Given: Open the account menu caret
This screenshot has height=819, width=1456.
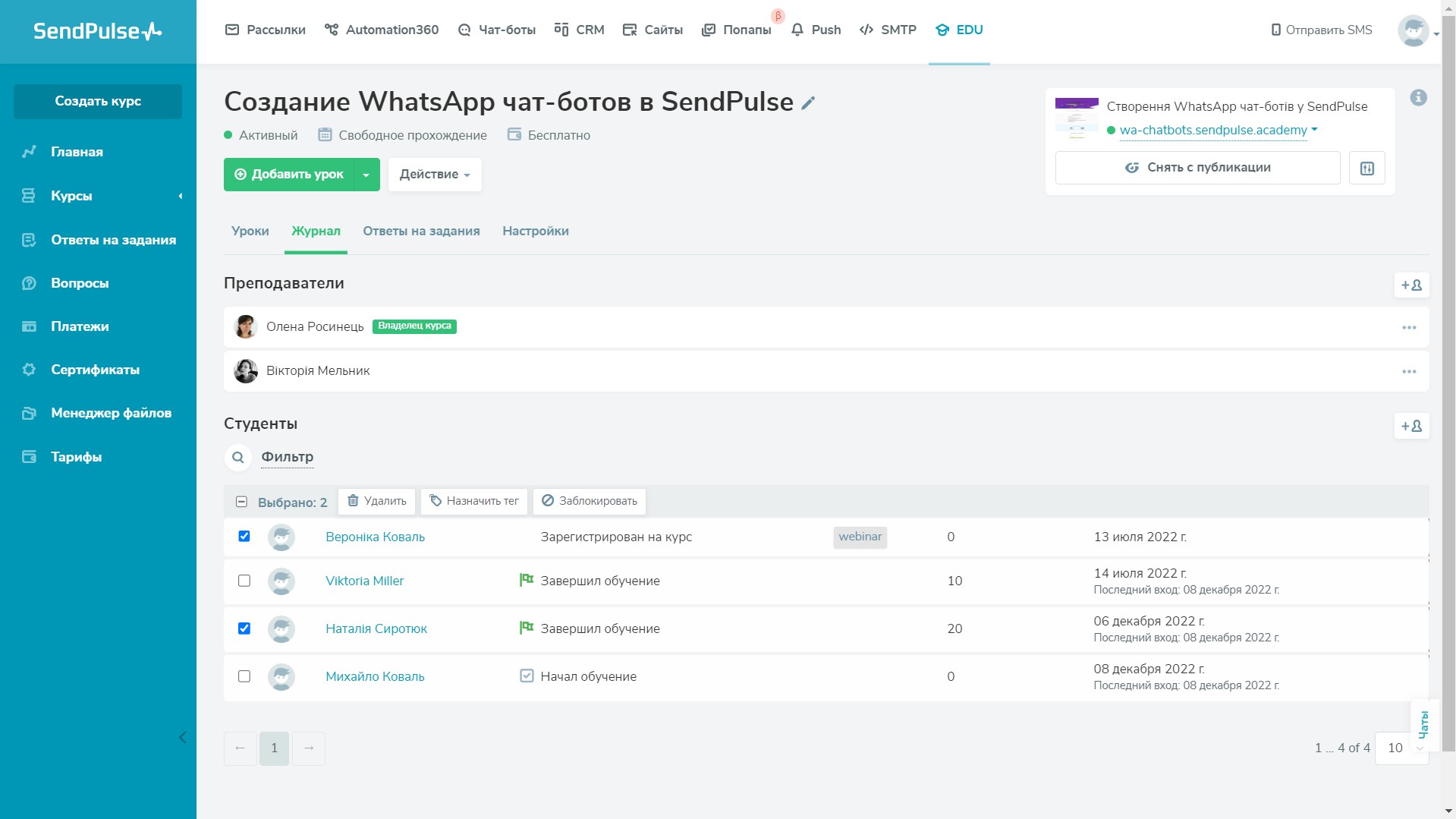Looking at the screenshot, I should (1436, 34).
